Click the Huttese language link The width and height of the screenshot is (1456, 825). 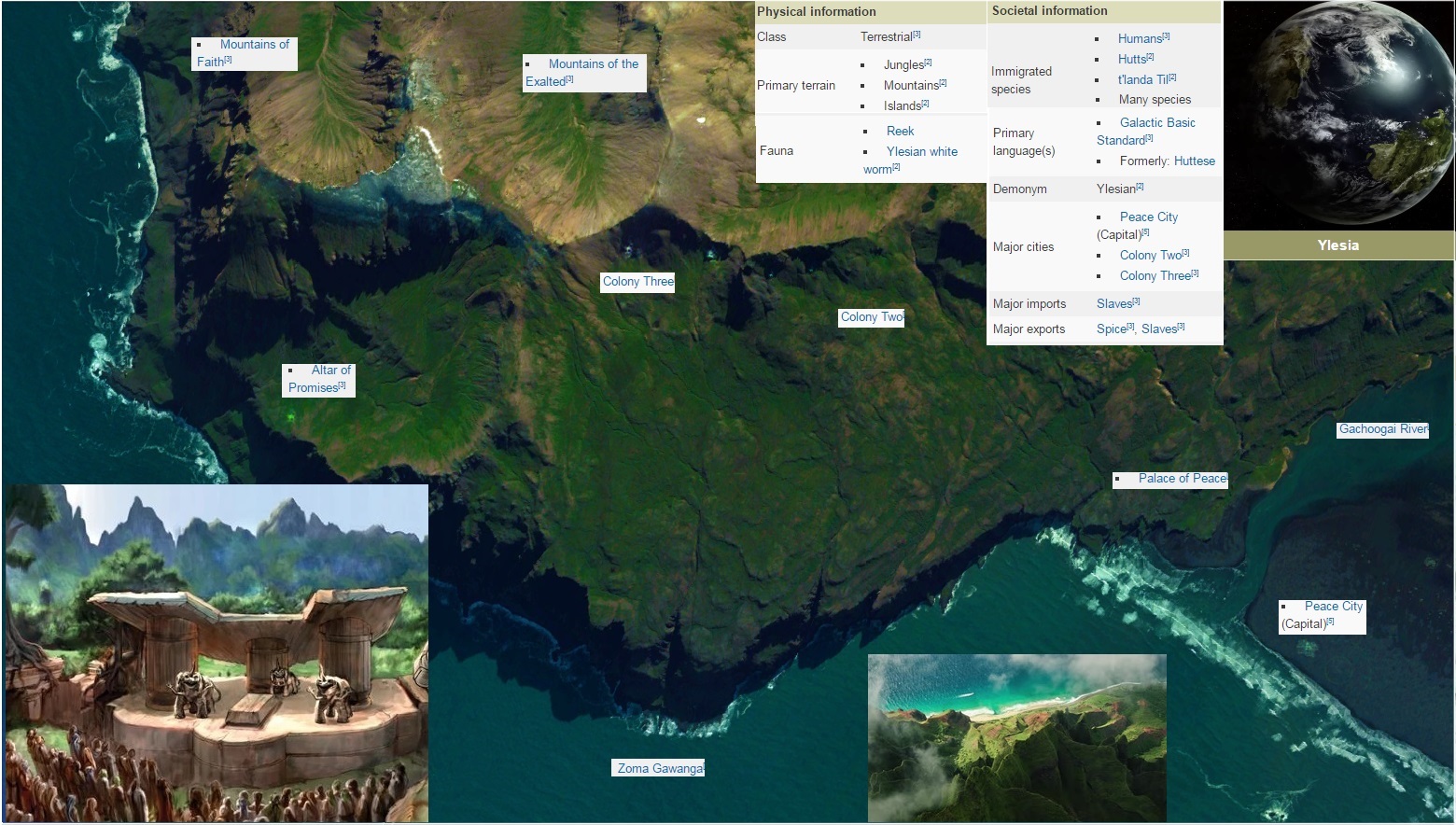pyautogui.click(x=1194, y=161)
